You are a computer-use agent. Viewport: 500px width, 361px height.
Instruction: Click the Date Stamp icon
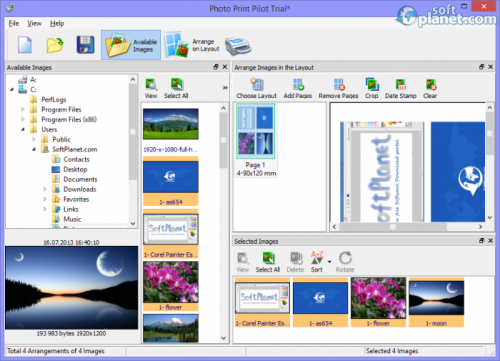click(401, 88)
